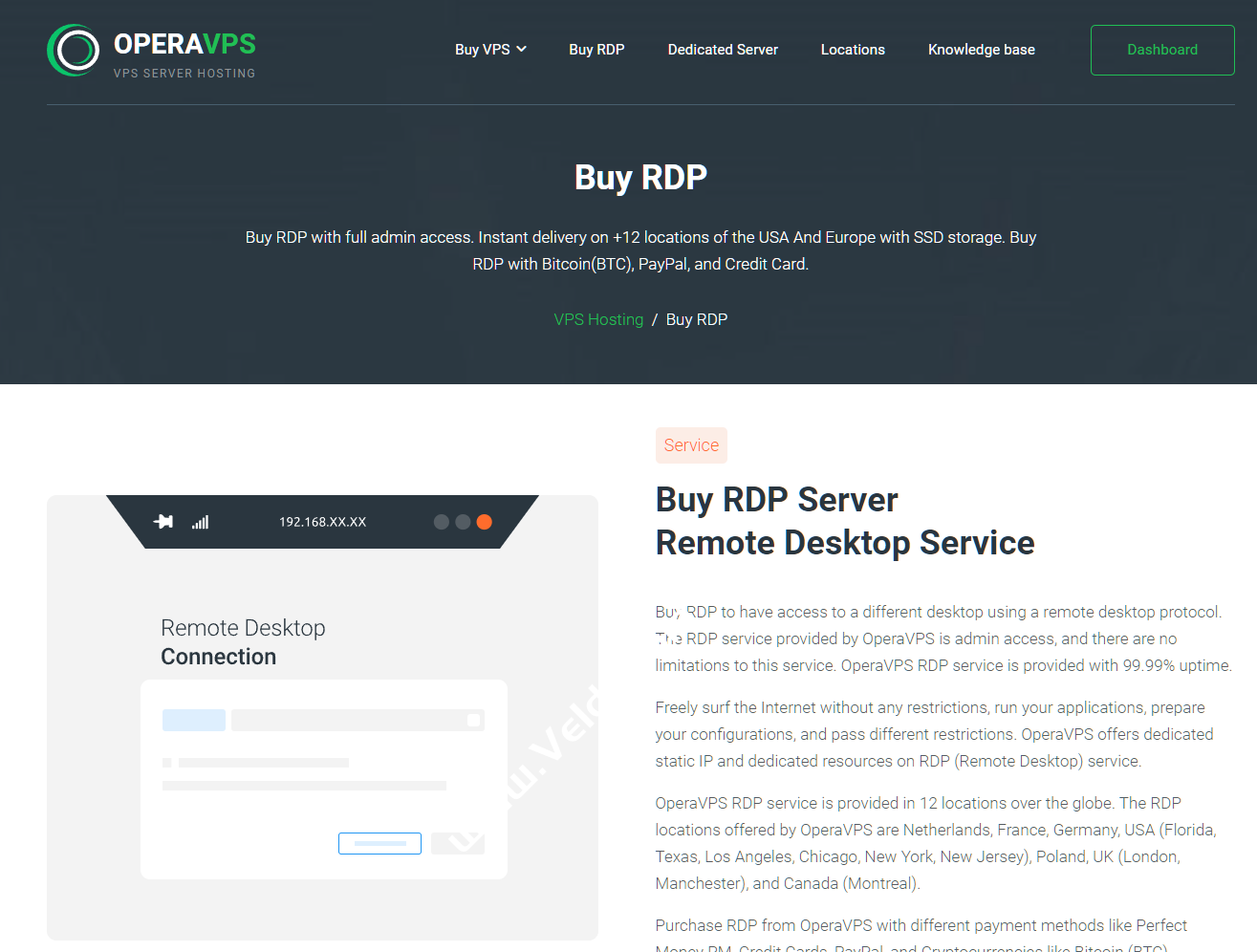1257x952 pixels.
Task: Go to the Locations page
Action: coord(853,50)
